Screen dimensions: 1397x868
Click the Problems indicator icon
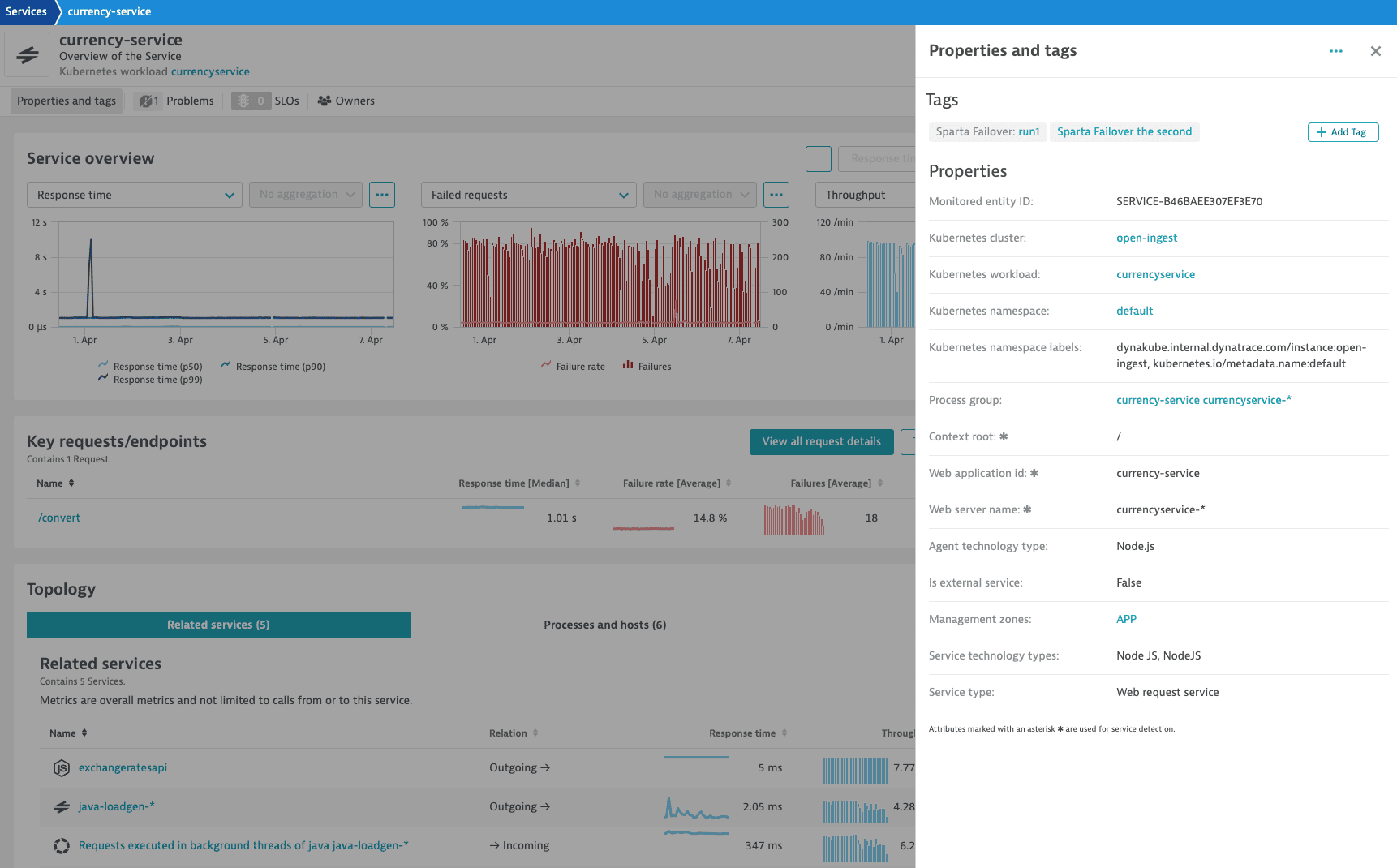tap(145, 101)
